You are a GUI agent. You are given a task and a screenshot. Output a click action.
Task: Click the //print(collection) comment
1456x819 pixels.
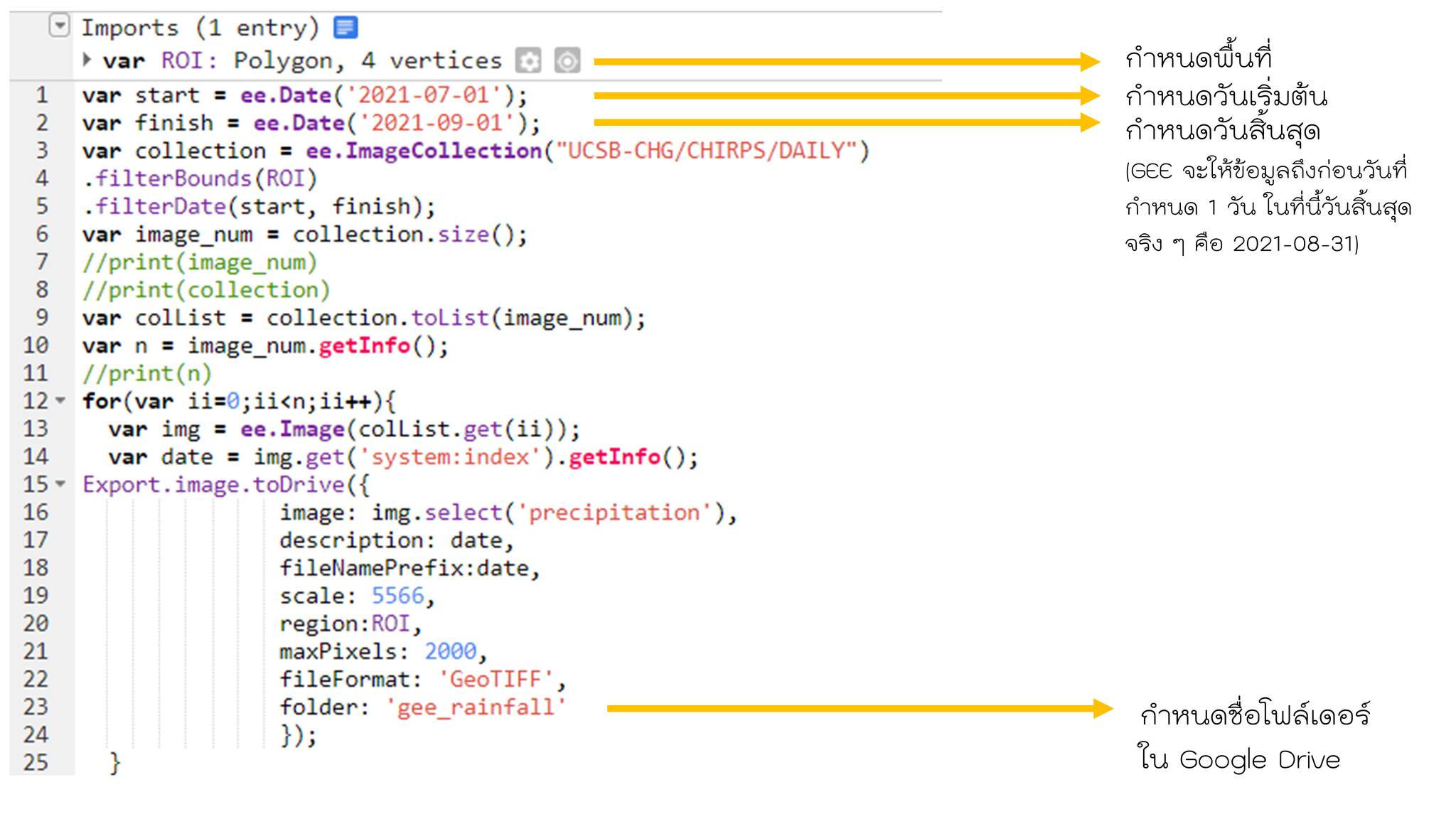[x=206, y=290]
